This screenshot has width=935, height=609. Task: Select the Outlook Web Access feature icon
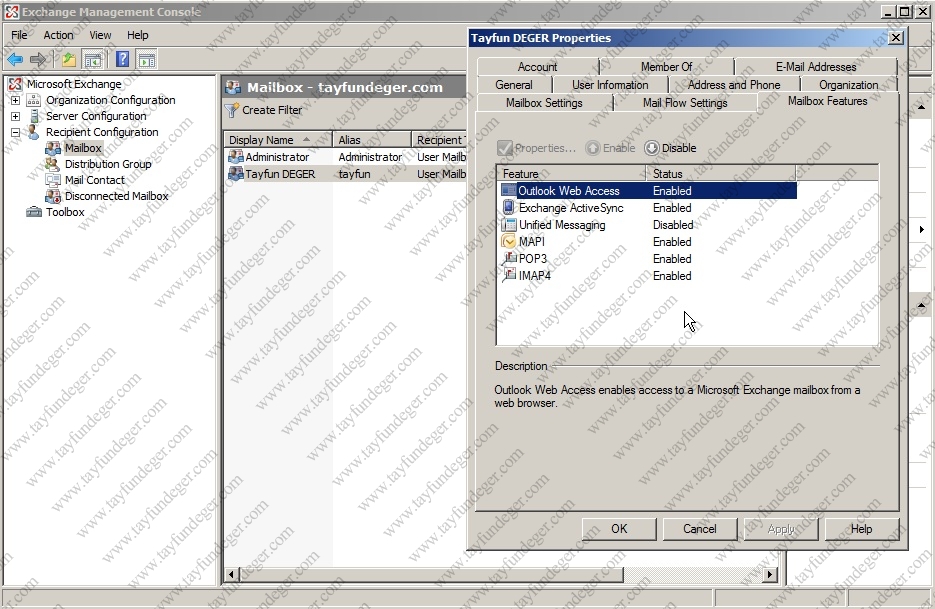[x=509, y=191]
